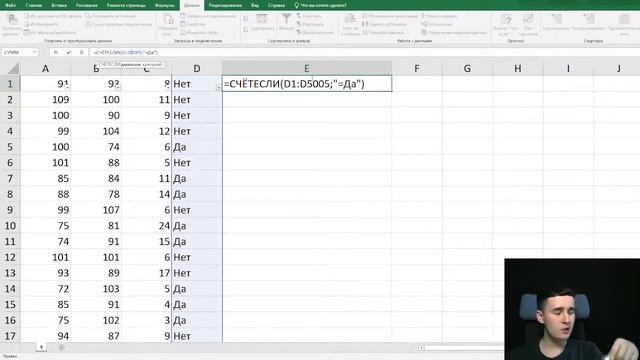The height and width of the screenshot is (360, 640).
Task: Select column H header
Action: coord(518,68)
